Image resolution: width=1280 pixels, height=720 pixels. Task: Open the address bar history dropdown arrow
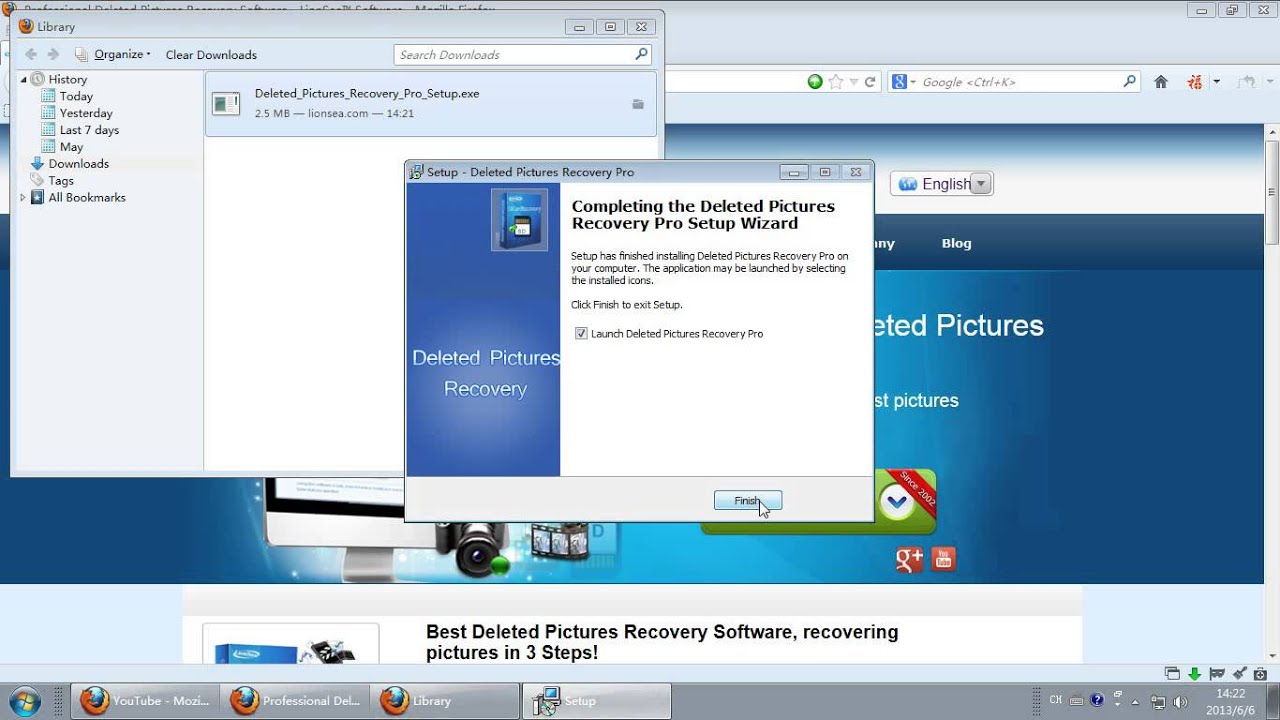[x=854, y=82]
